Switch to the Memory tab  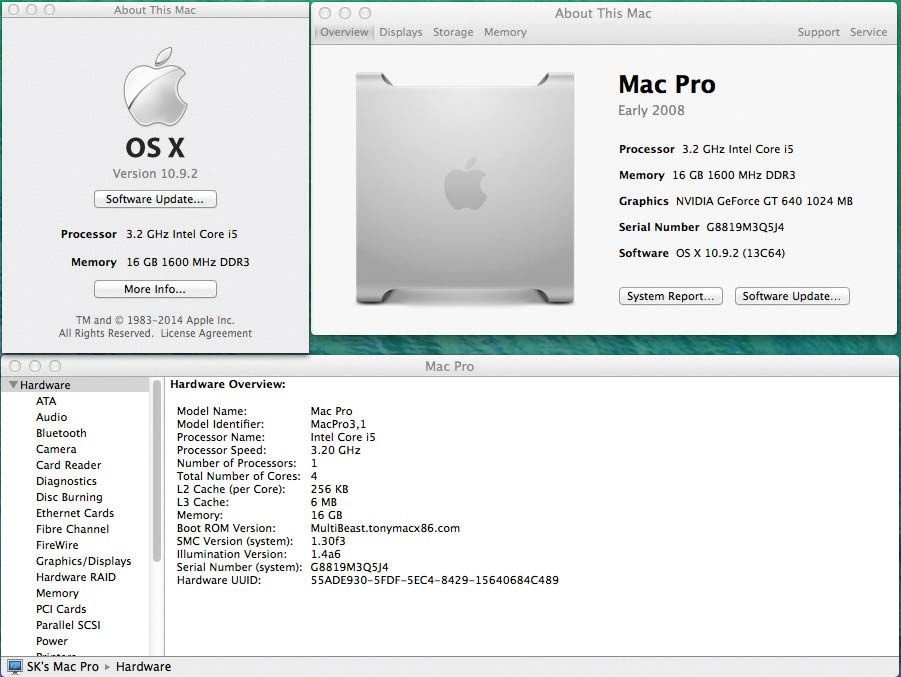click(505, 32)
